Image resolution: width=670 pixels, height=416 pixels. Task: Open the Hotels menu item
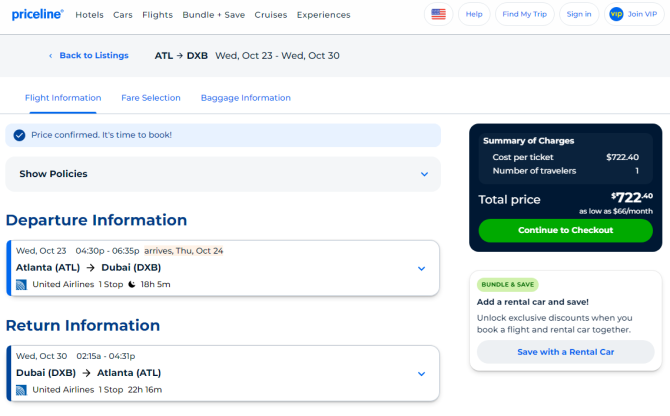coord(89,15)
